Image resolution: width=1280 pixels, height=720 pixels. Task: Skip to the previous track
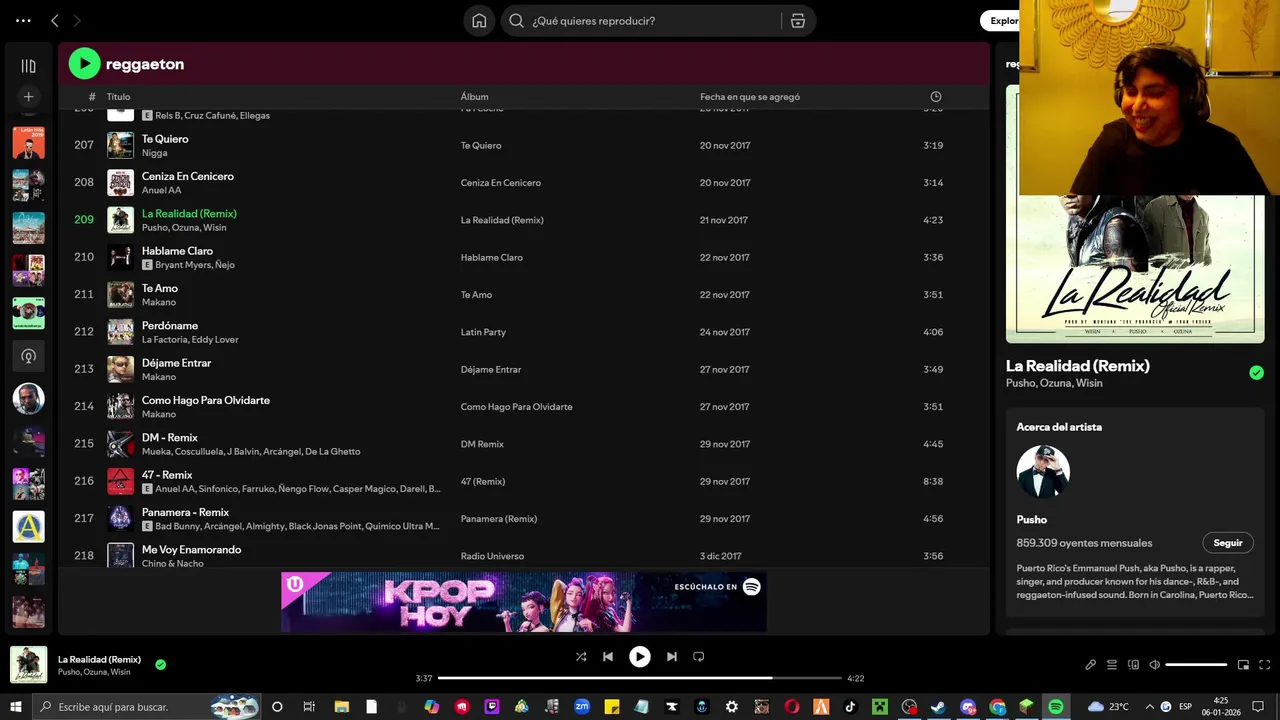(x=608, y=657)
